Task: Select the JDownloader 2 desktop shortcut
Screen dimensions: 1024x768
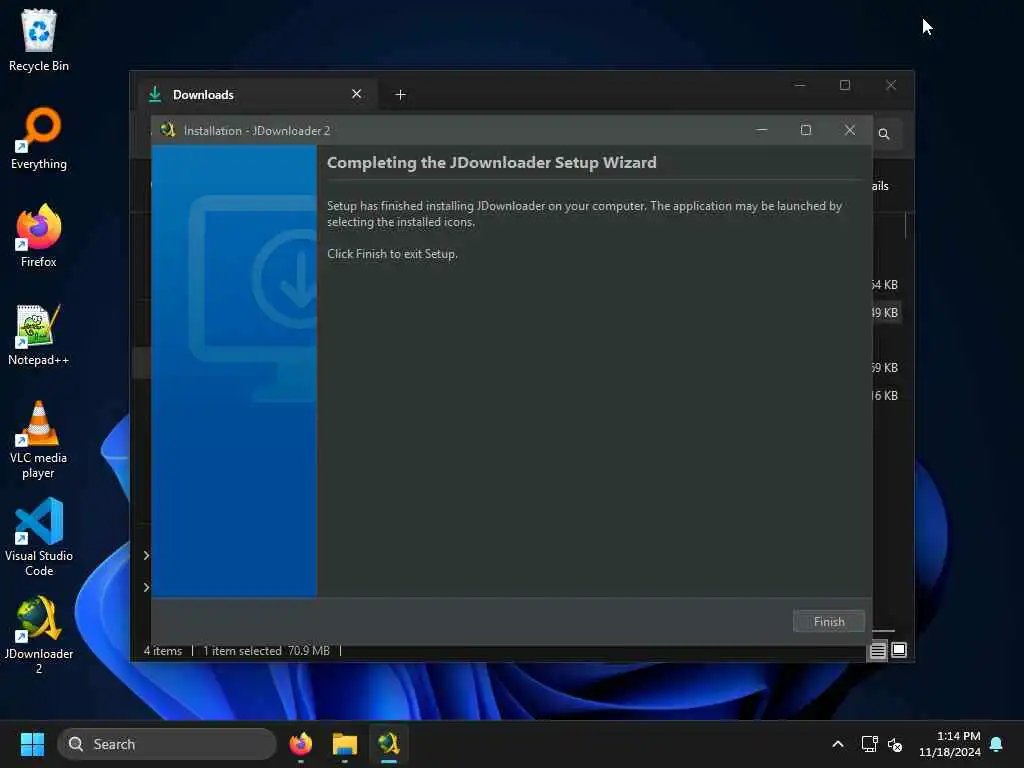Action: (x=39, y=635)
